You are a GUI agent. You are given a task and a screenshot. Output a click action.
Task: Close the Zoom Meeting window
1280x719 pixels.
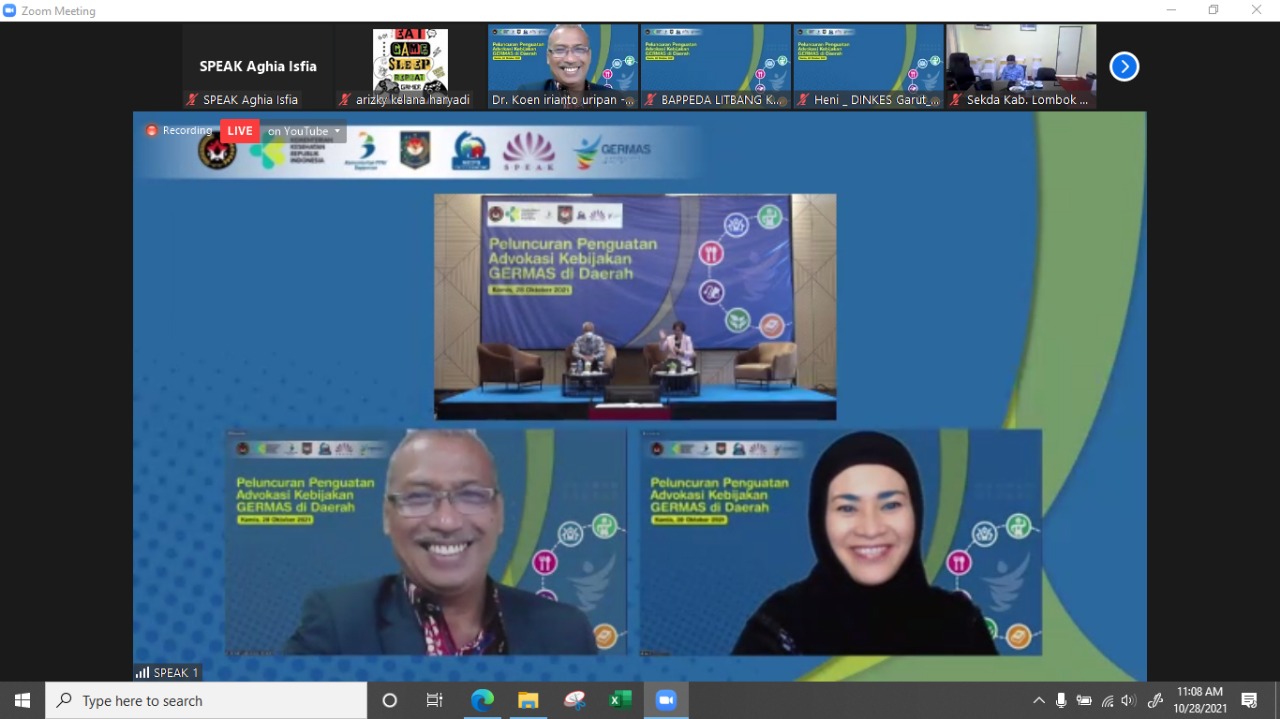point(1257,10)
